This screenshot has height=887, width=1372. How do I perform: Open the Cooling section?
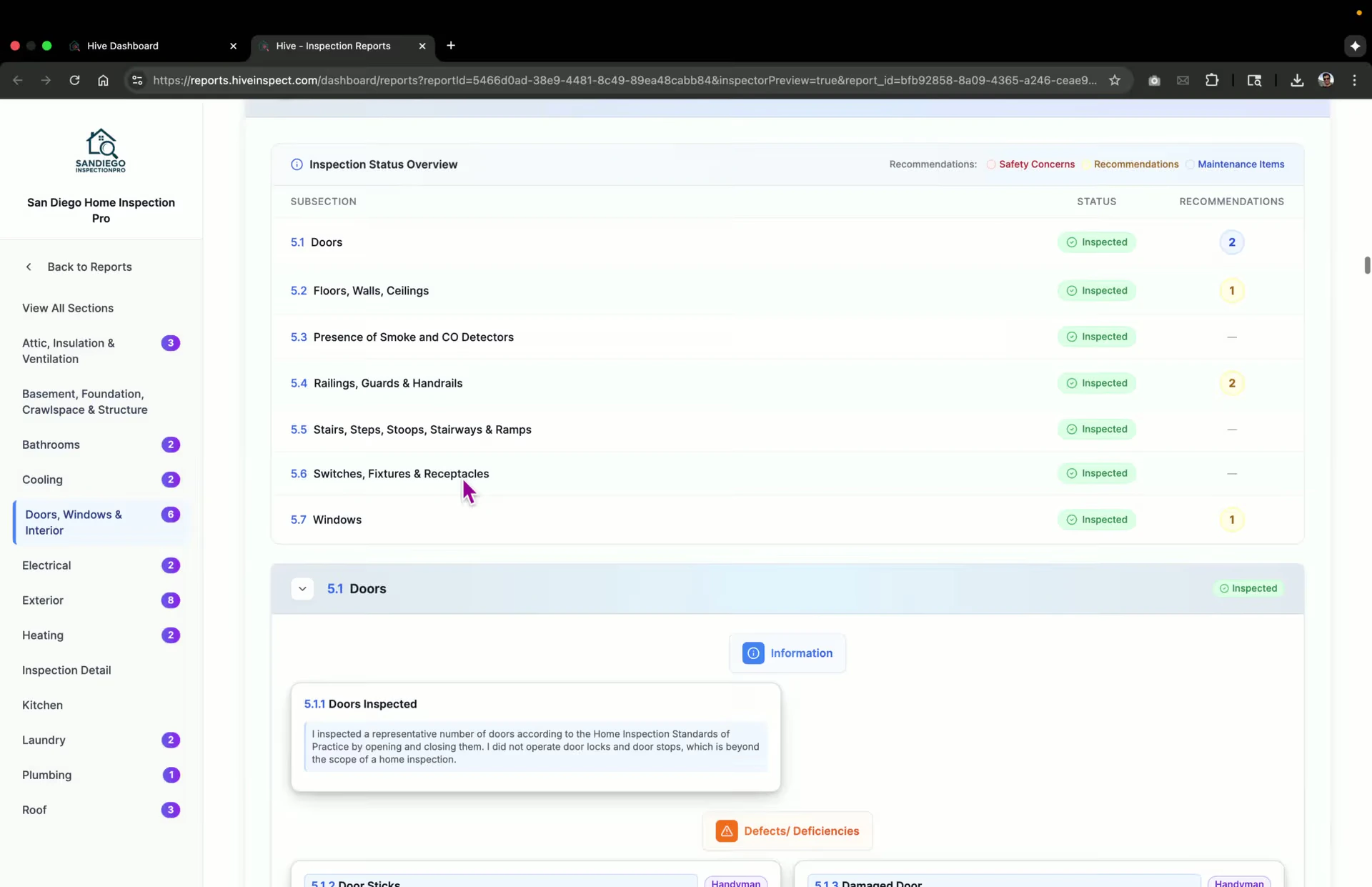pyautogui.click(x=101, y=480)
